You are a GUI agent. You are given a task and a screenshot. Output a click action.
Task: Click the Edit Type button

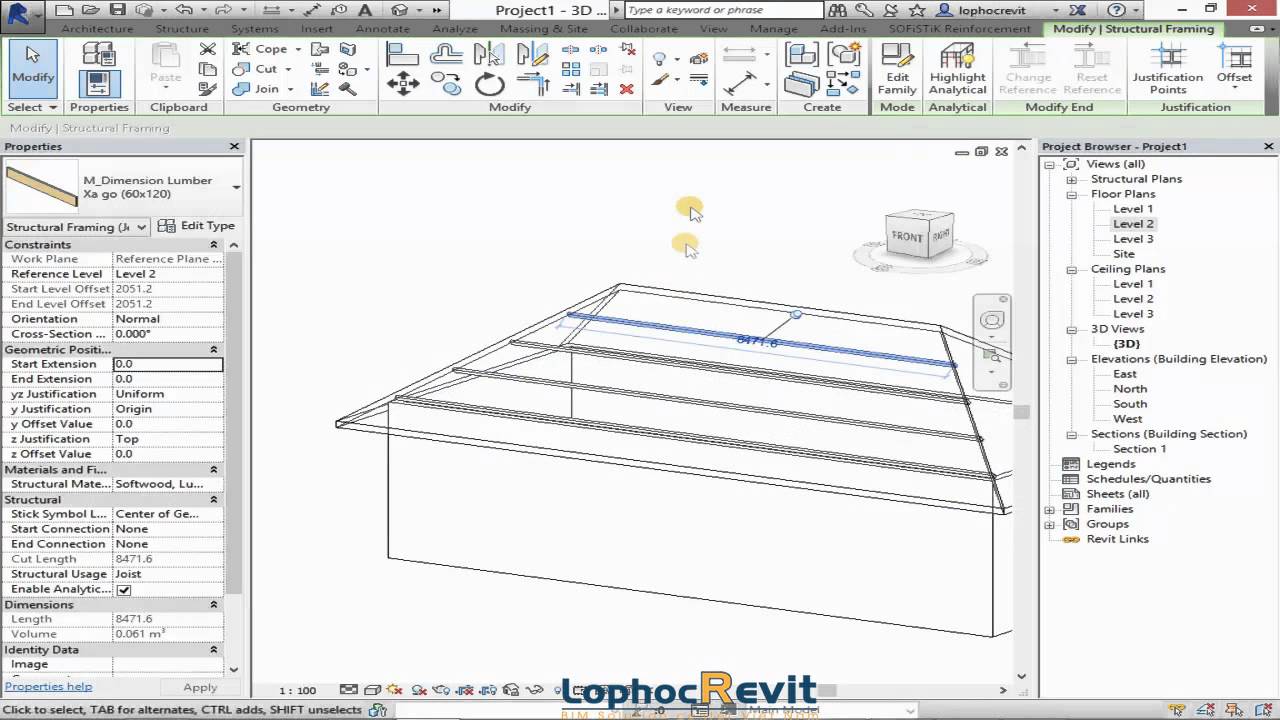pos(197,226)
